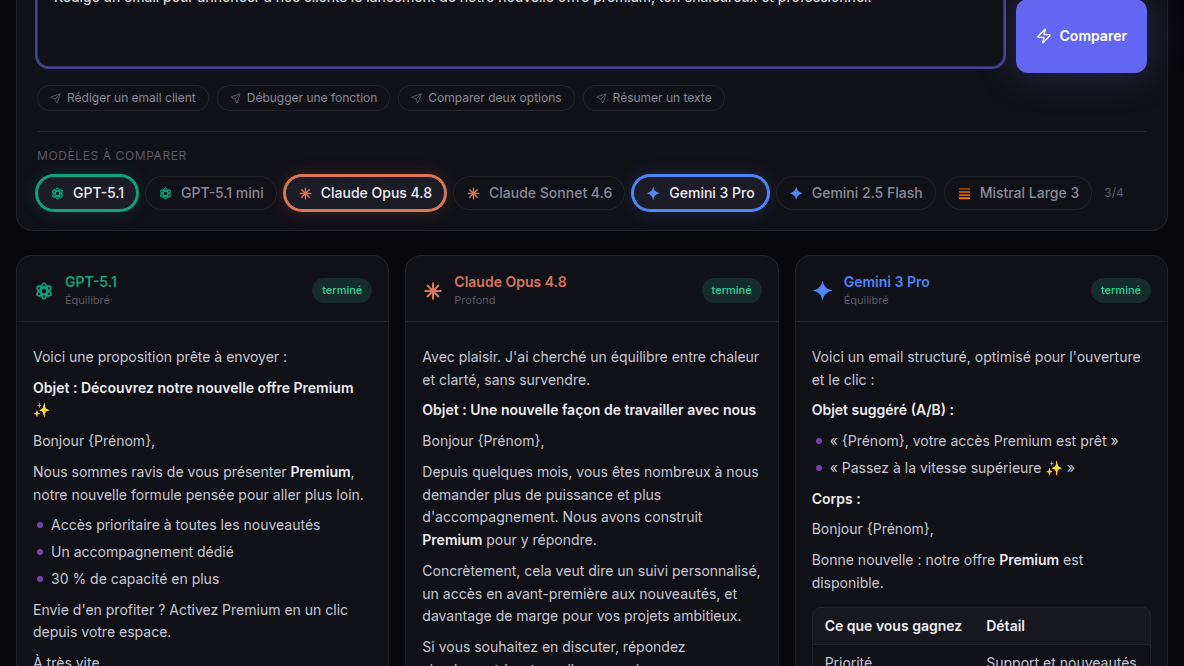The height and width of the screenshot is (666, 1184).
Task: Click send icon on 'Rédiger un email client'
Action: [x=55, y=98]
